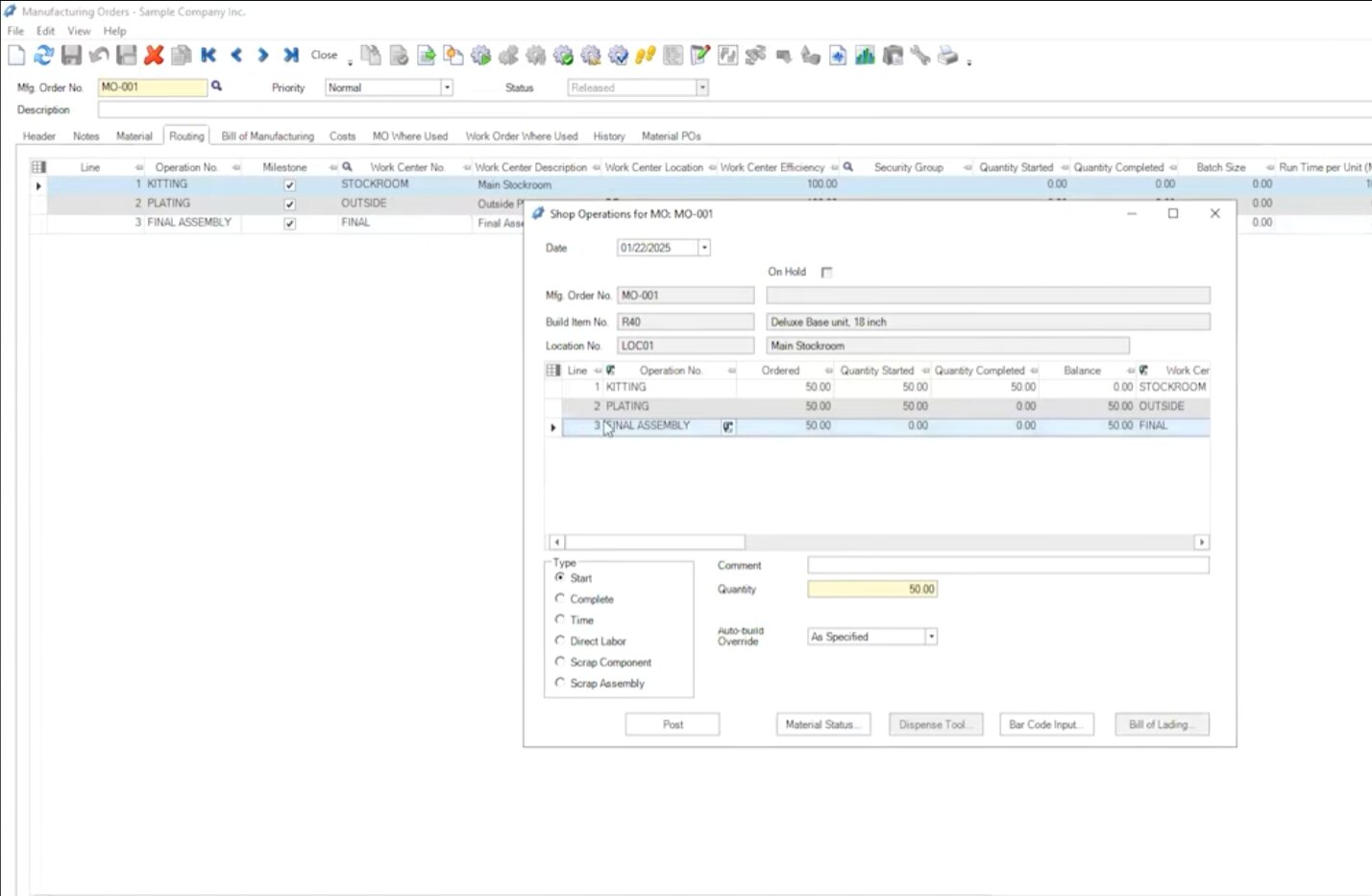Image resolution: width=1372 pixels, height=896 pixels.
Task: Go to first record arrow icon
Action: [x=208, y=56]
